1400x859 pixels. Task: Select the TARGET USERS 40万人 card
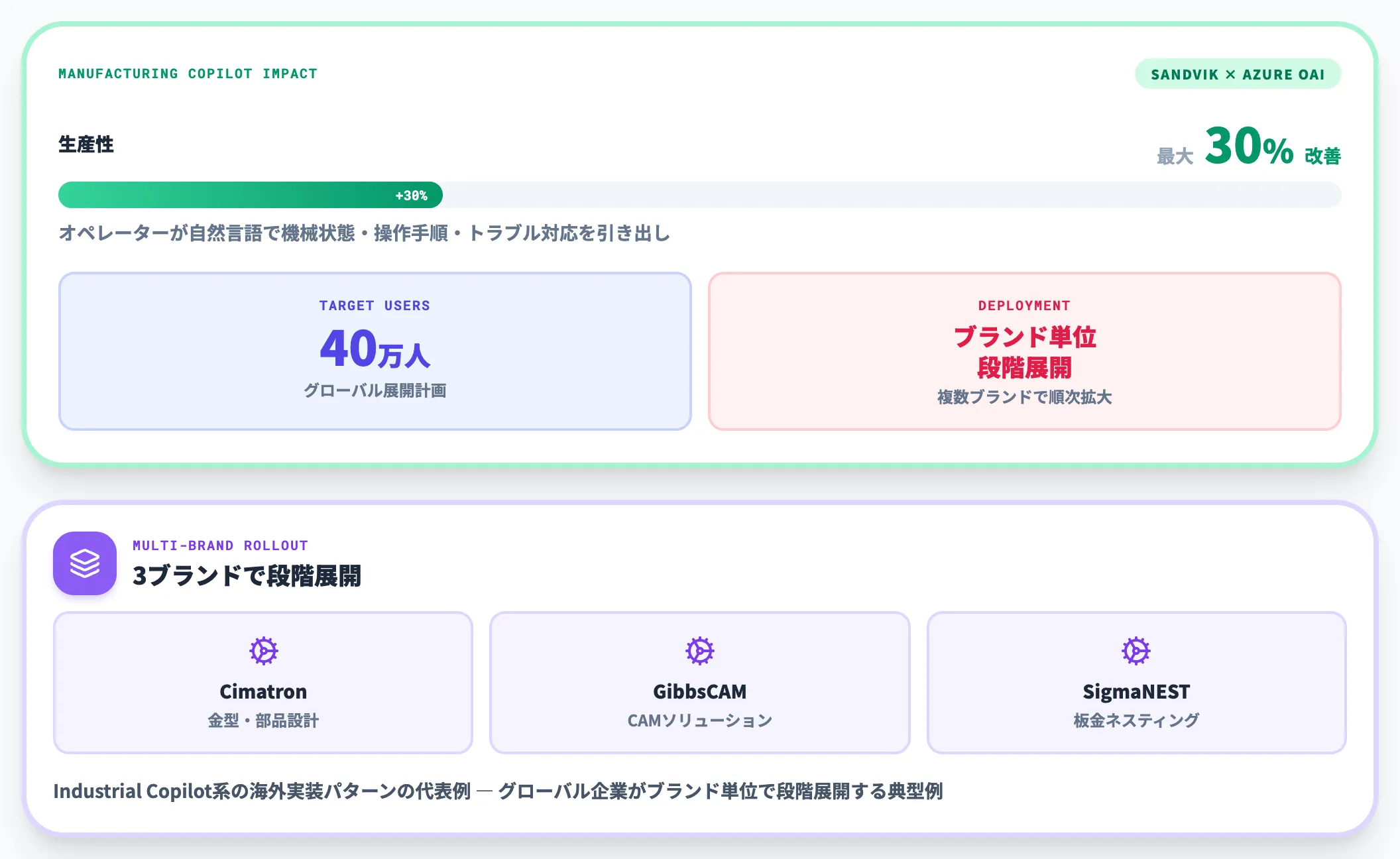[x=375, y=351]
